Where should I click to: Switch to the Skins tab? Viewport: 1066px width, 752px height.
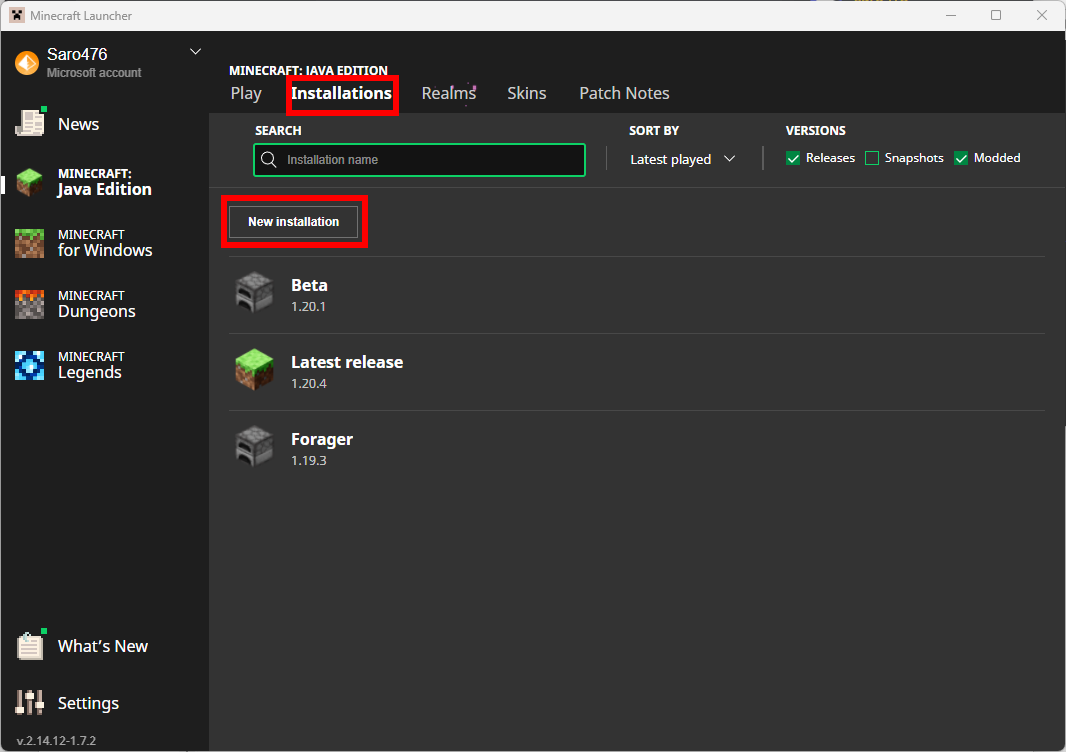(x=527, y=93)
